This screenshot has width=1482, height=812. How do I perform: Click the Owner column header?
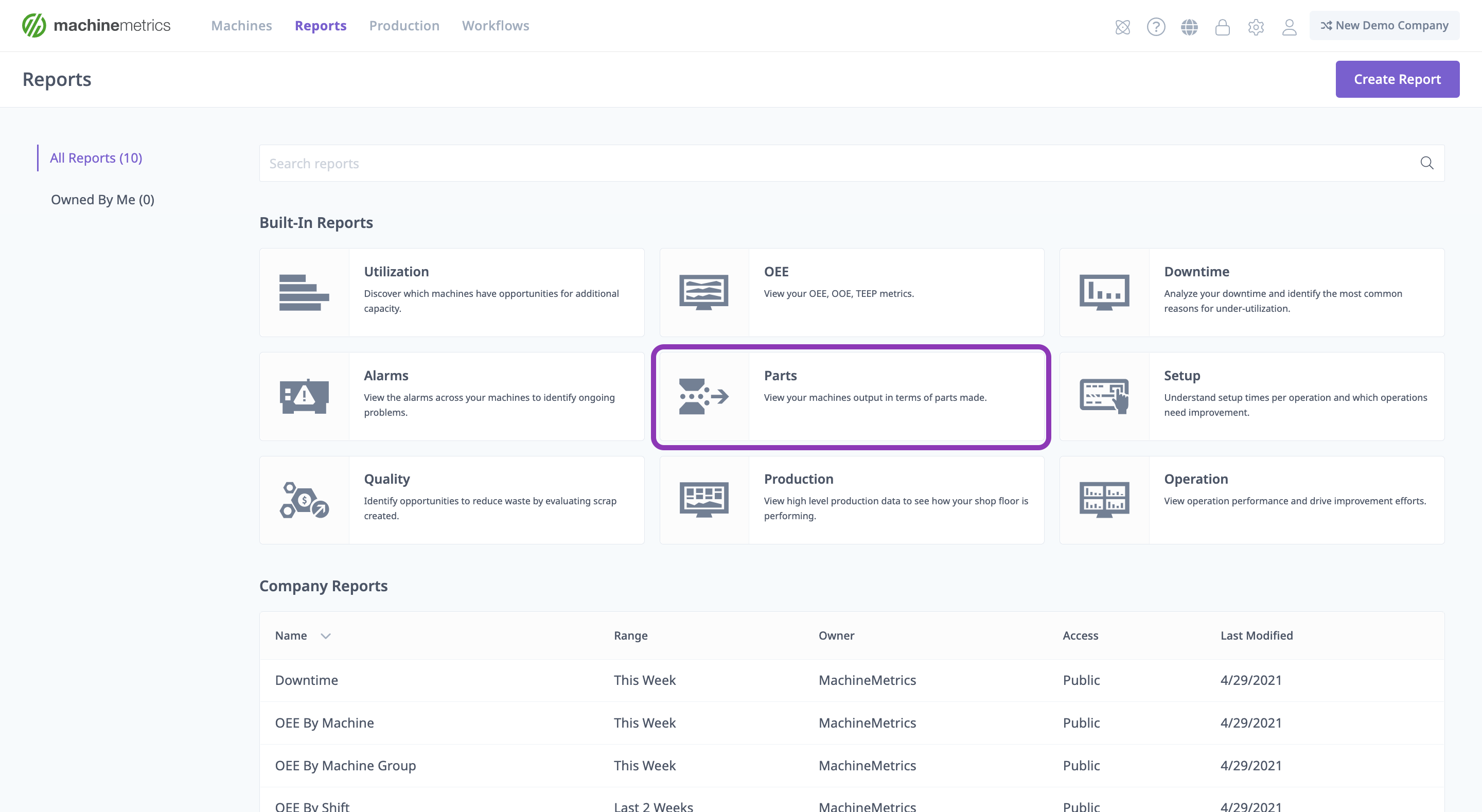point(836,636)
